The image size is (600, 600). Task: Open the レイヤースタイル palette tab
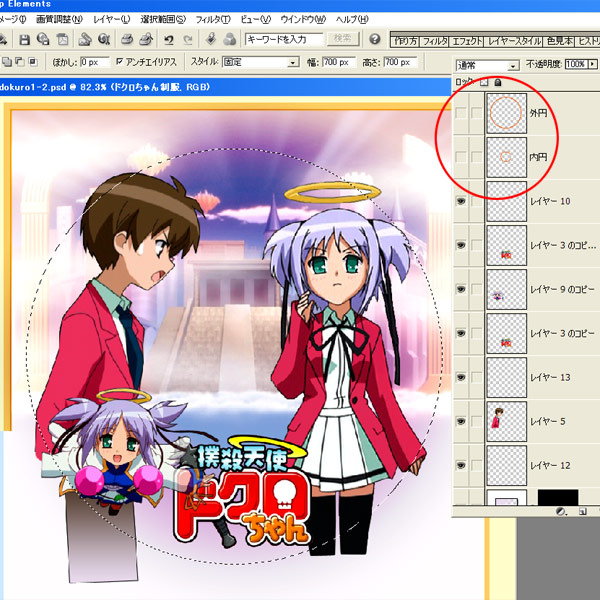coord(514,41)
